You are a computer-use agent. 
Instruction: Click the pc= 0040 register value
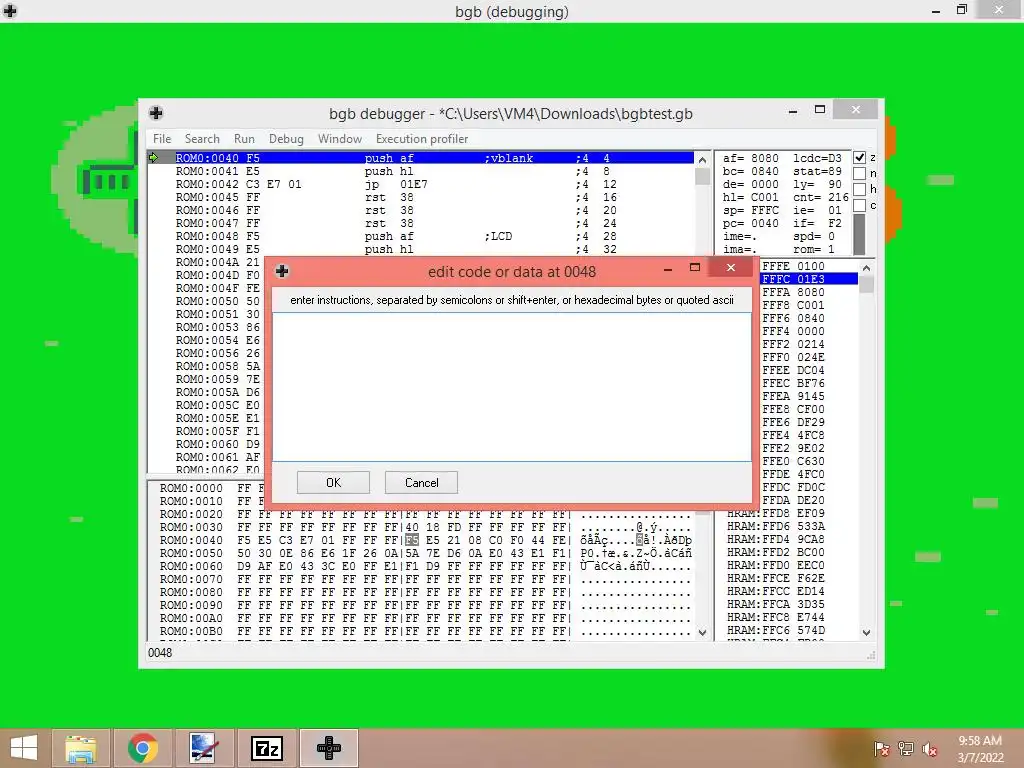pyautogui.click(x=750, y=223)
